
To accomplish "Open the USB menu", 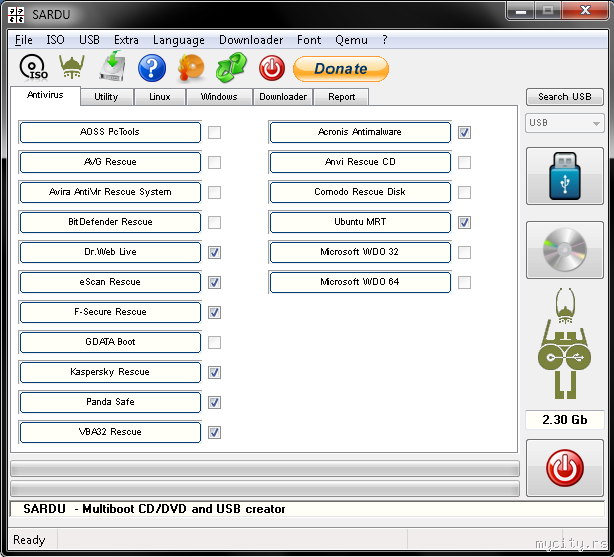I will (89, 40).
